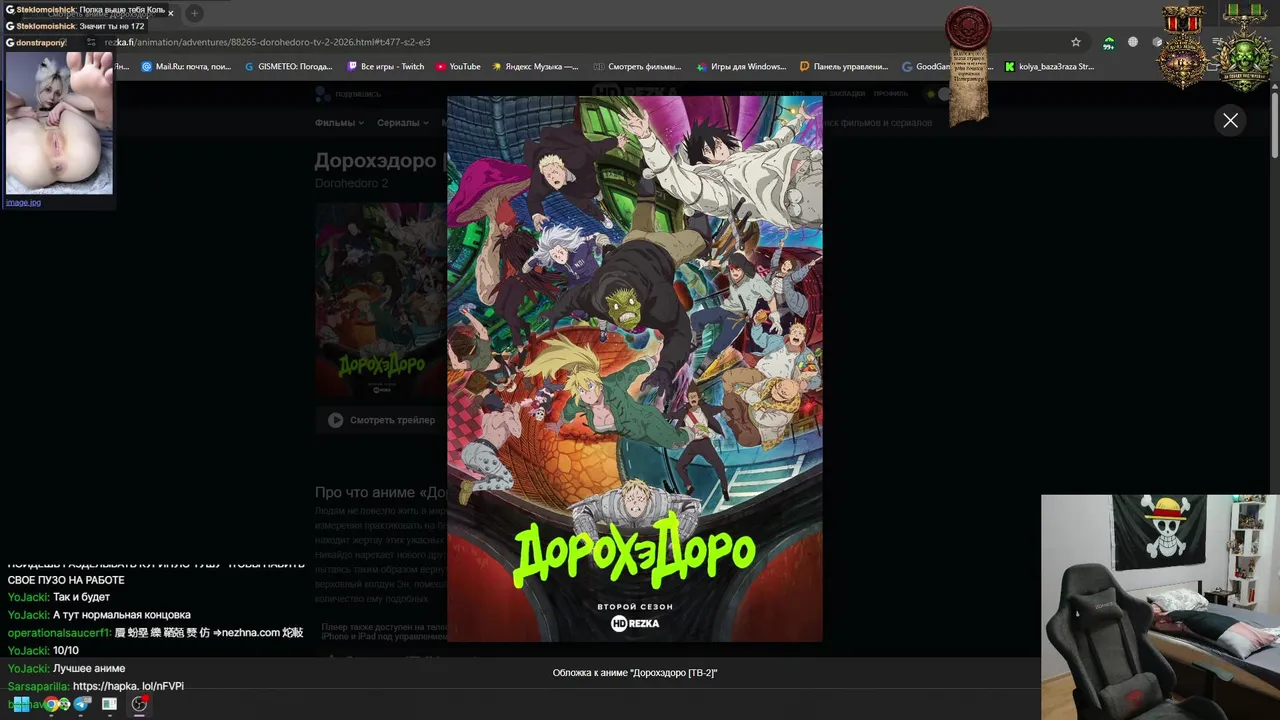Image resolution: width=1280 pixels, height=720 pixels.
Task: Open the Яндекс Музыка bookmark
Action: pos(534,67)
